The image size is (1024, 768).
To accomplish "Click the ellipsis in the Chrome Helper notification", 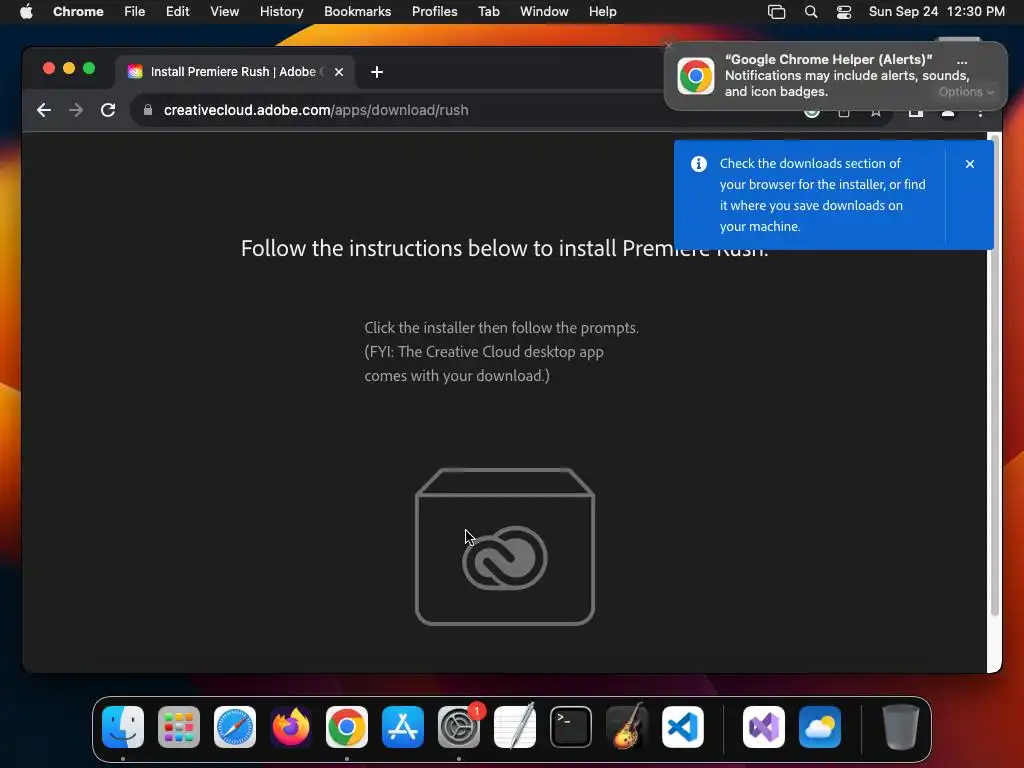I will pyautogui.click(x=962, y=61).
